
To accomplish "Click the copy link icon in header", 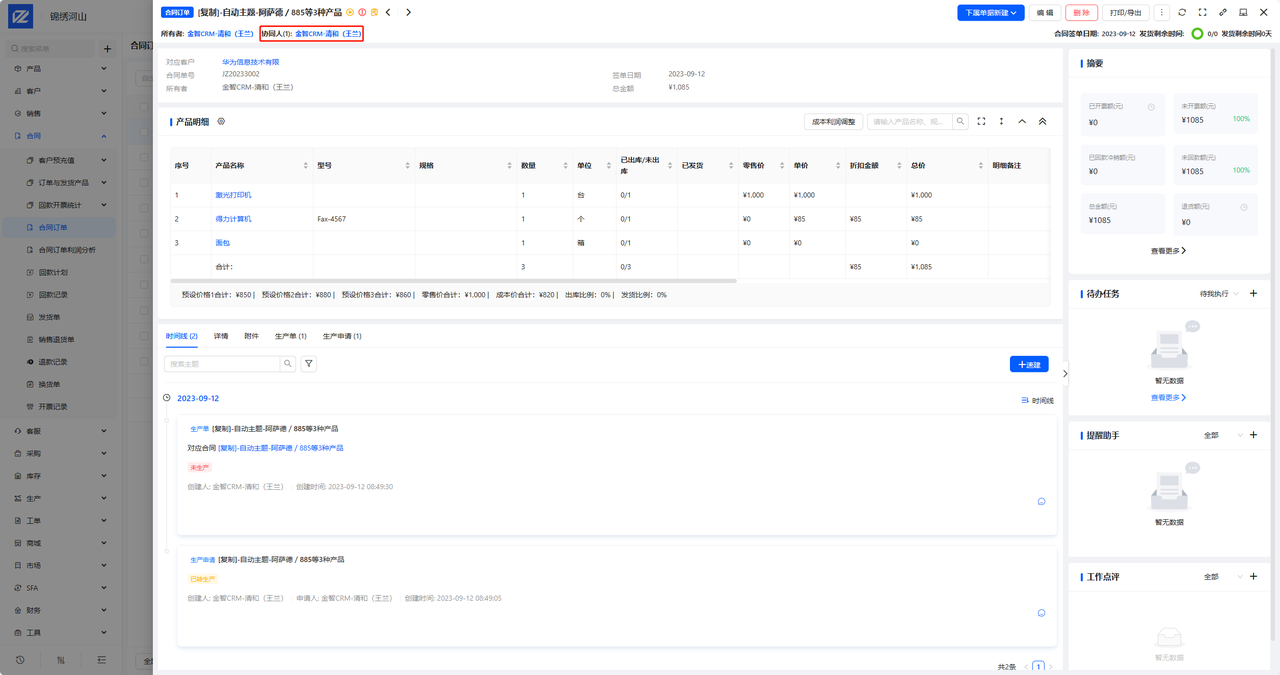I will pyautogui.click(x=1222, y=13).
